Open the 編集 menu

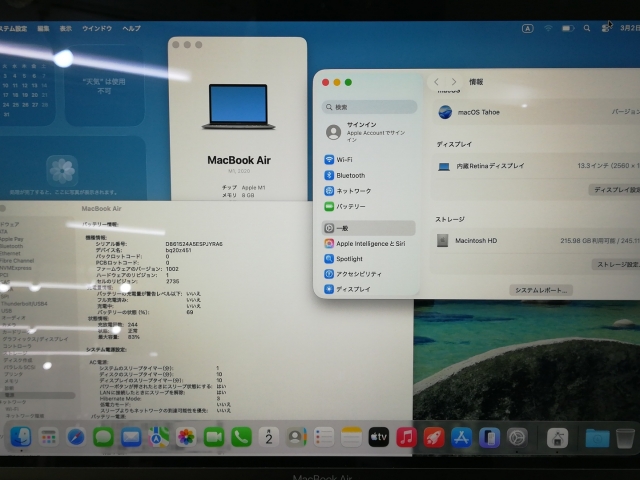(43, 28)
